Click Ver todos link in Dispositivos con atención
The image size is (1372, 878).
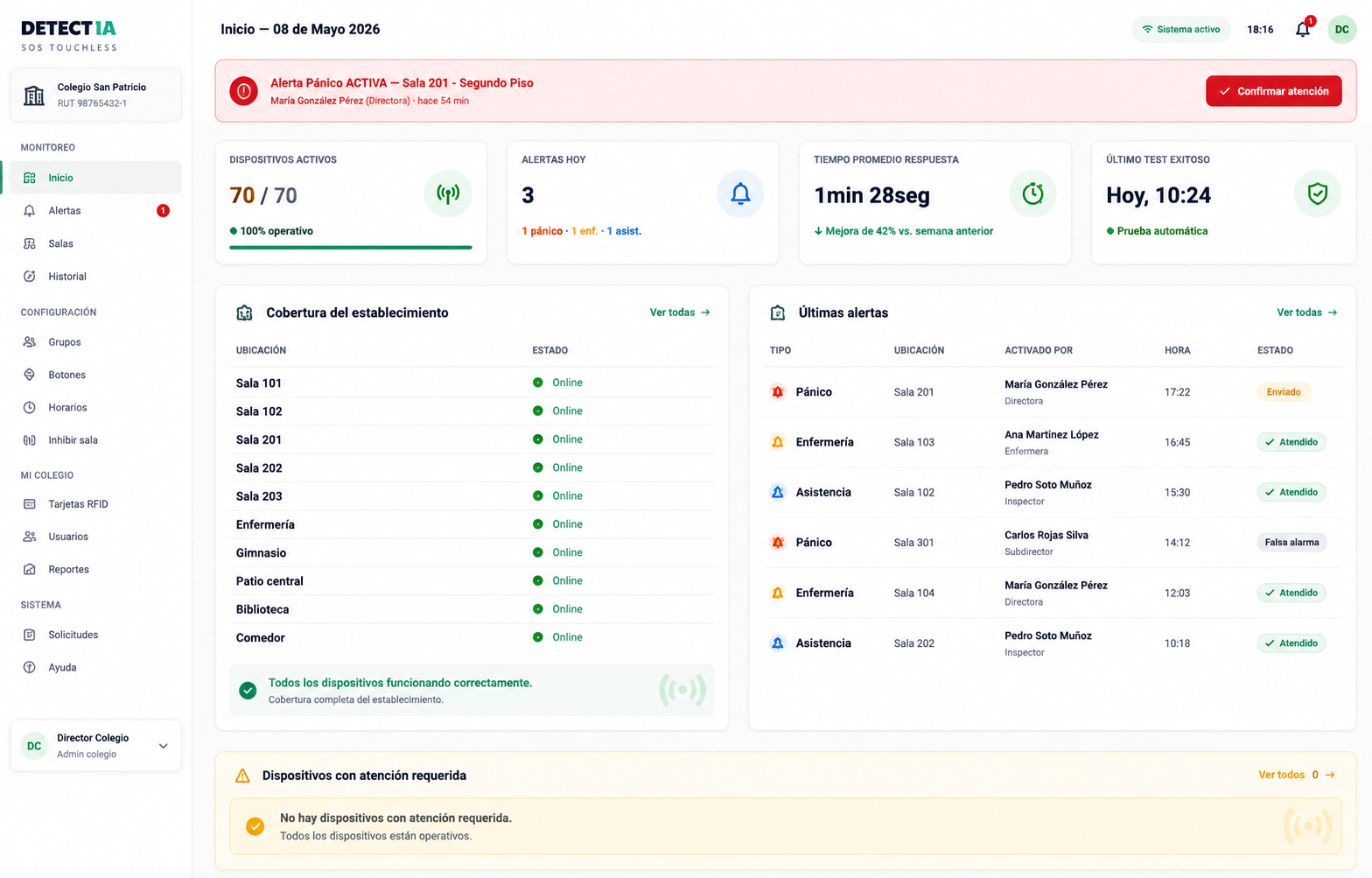(x=1297, y=775)
